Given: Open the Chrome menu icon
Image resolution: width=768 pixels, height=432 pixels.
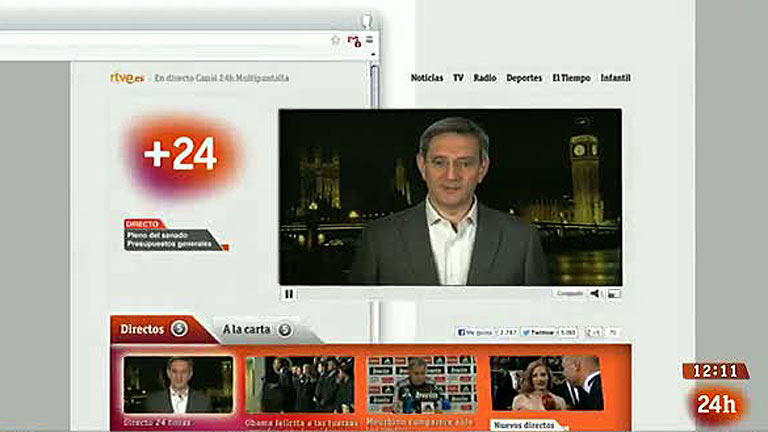Looking at the screenshot, I should click(369, 40).
